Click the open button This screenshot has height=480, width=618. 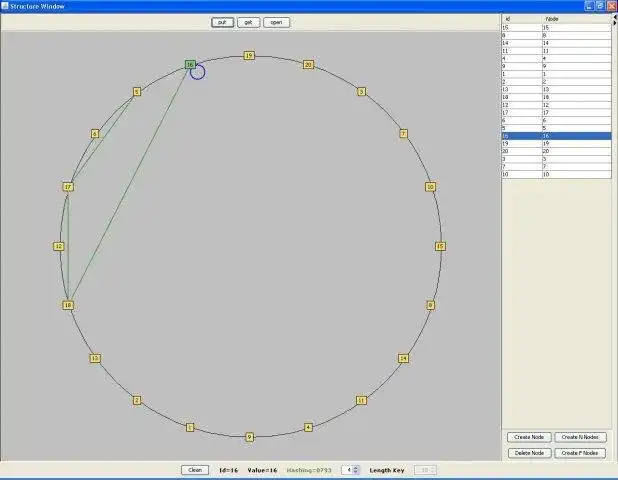pyautogui.click(x=276, y=22)
